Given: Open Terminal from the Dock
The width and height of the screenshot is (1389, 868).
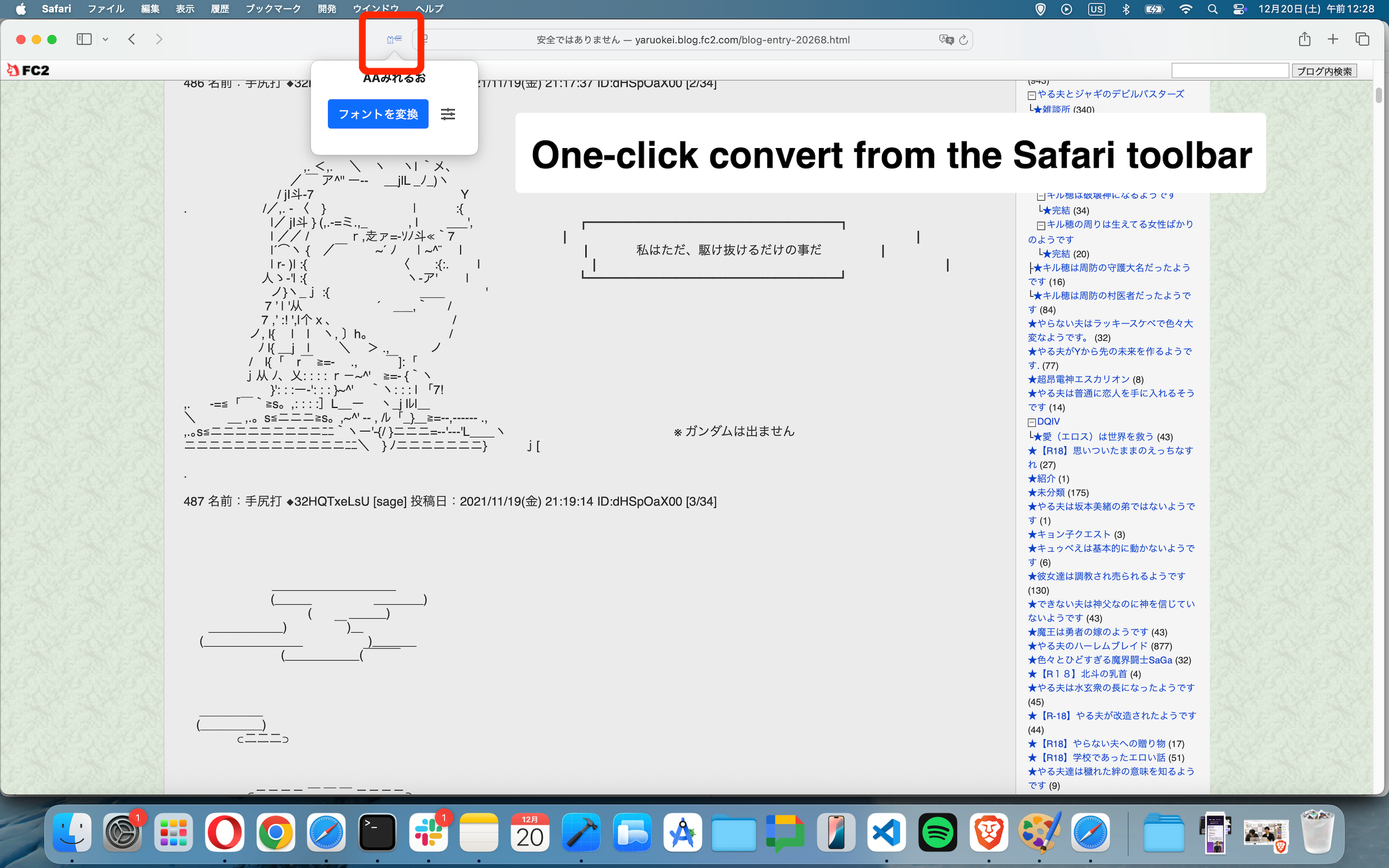Looking at the screenshot, I should coord(377,832).
